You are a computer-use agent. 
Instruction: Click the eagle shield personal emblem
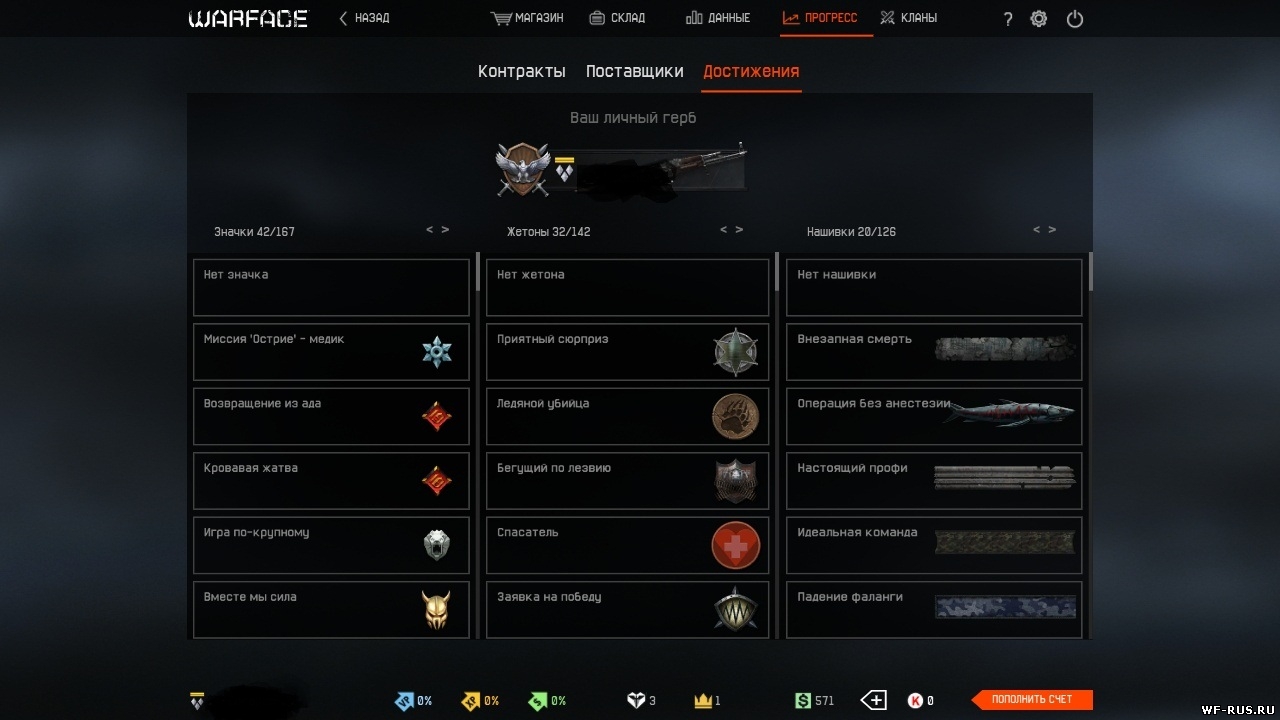(x=523, y=168)
